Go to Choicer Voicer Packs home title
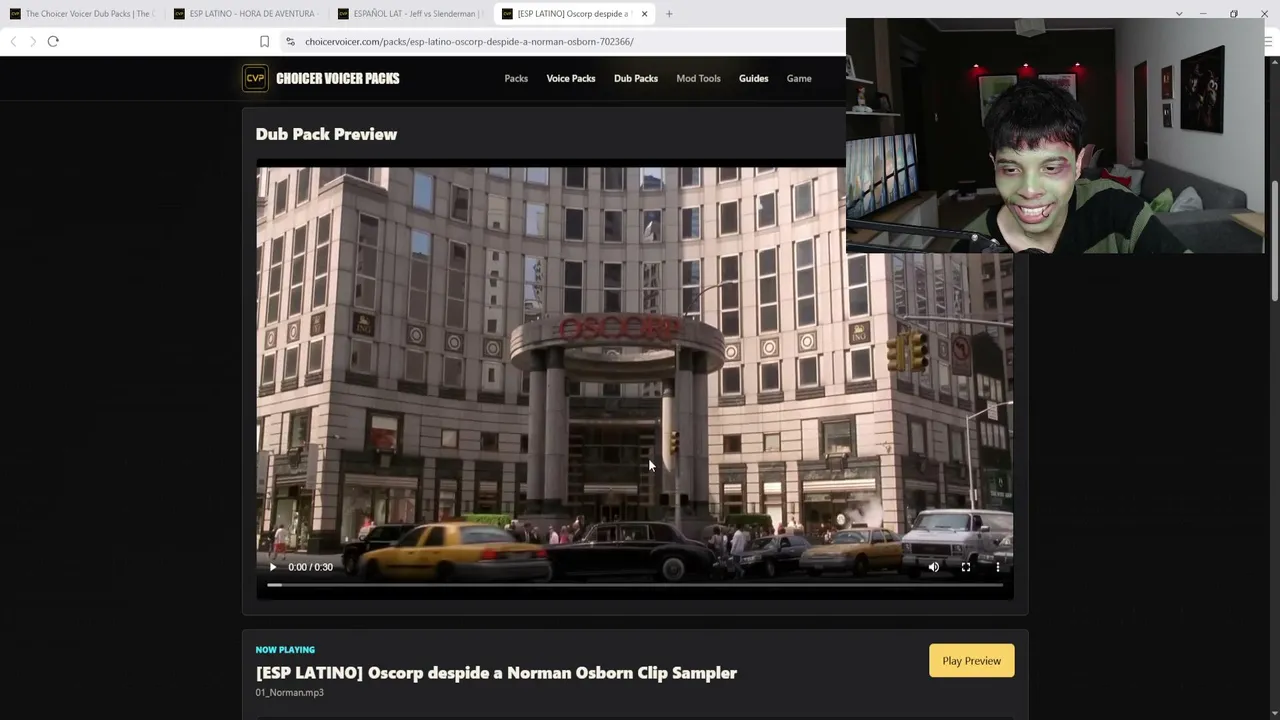 click(x=338, y=78)
